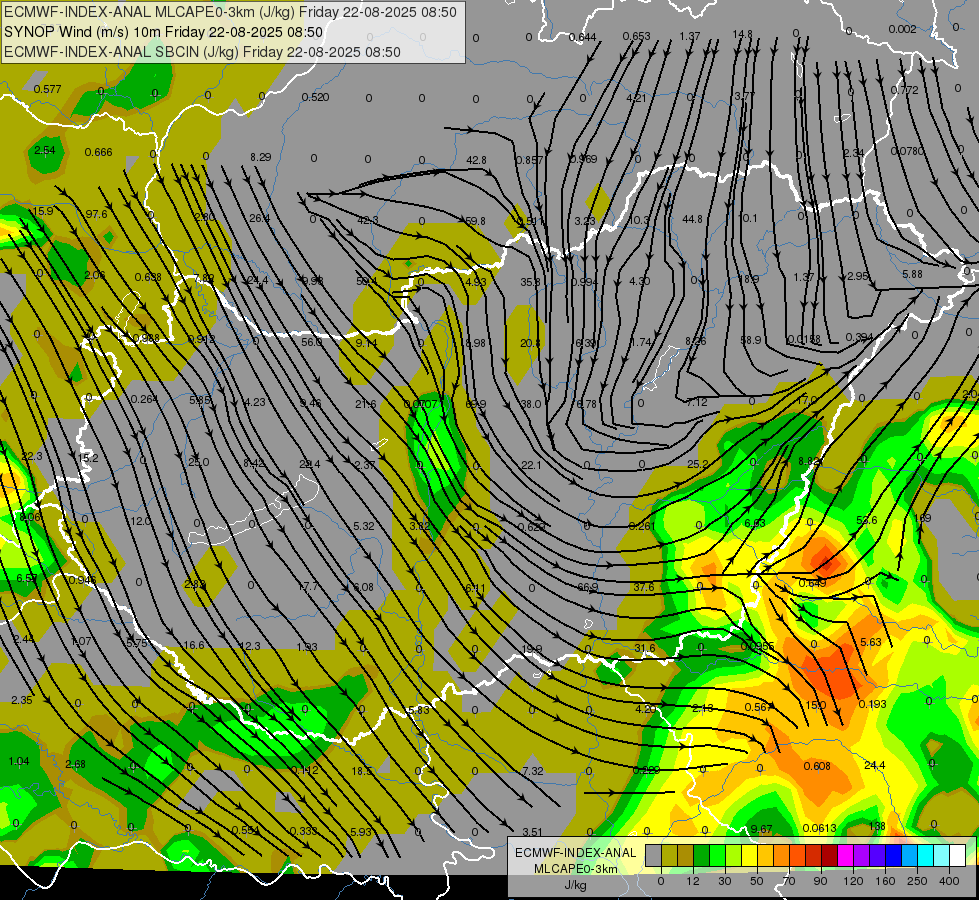Pick the pure blue legend swatch

893,856
